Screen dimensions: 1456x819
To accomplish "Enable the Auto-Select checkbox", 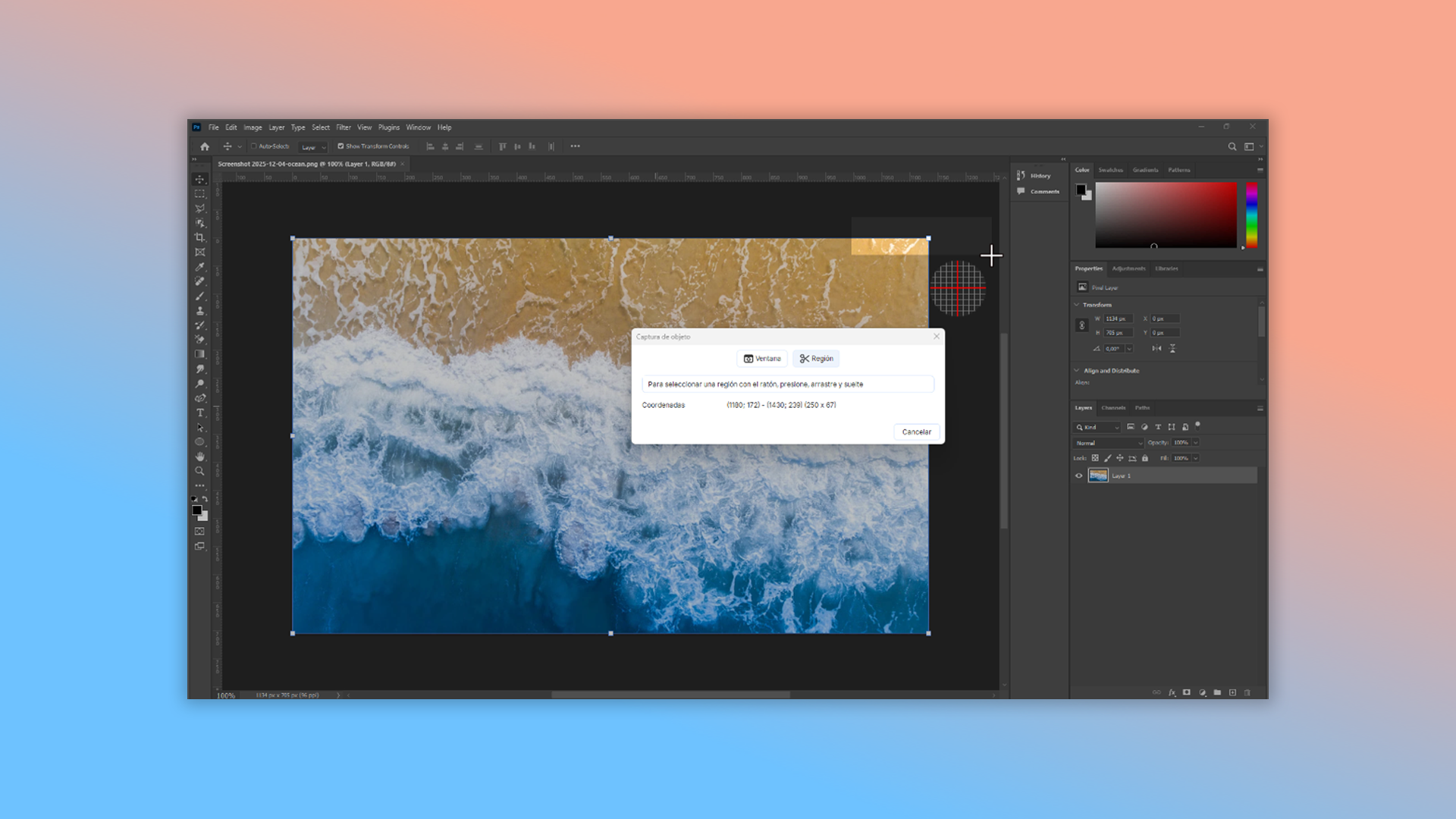I will pyautogui.click(x=254, y=146).
